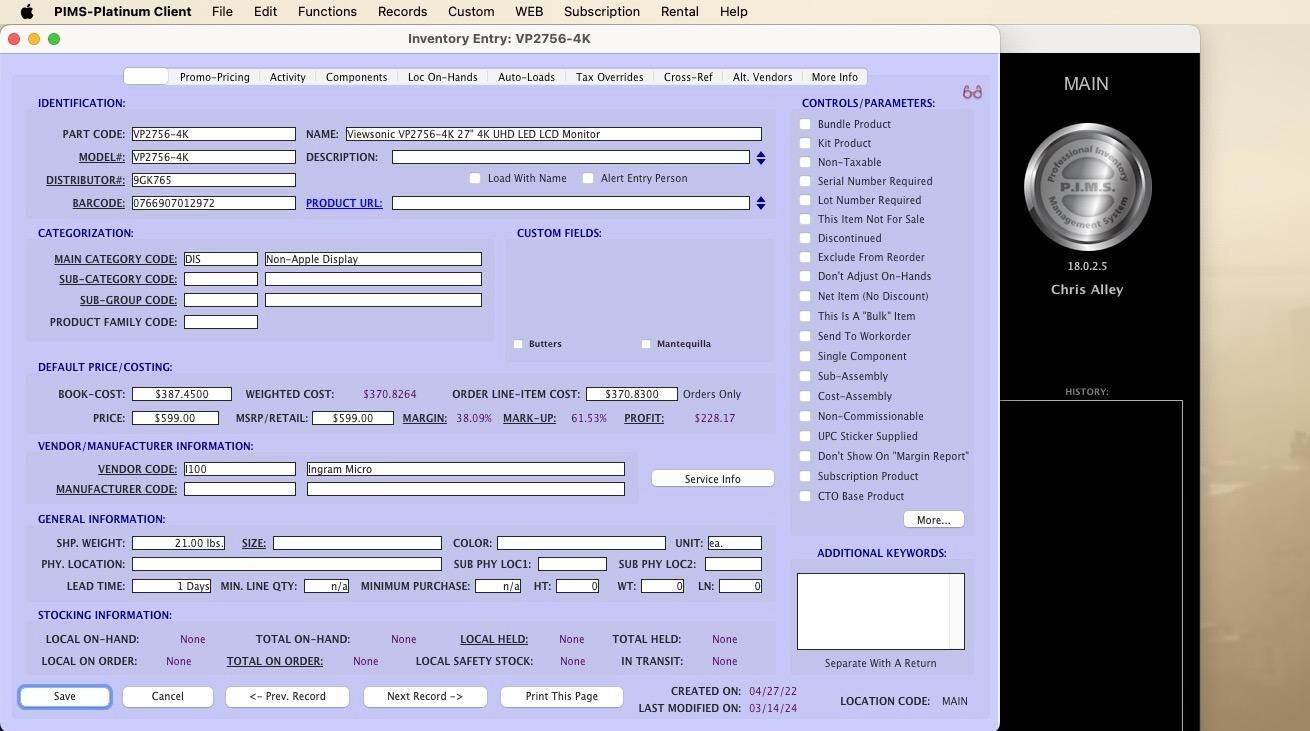The image size is (1310, 731).
Task: Click the Manufacturer Code field
Action: pos(240,489)
